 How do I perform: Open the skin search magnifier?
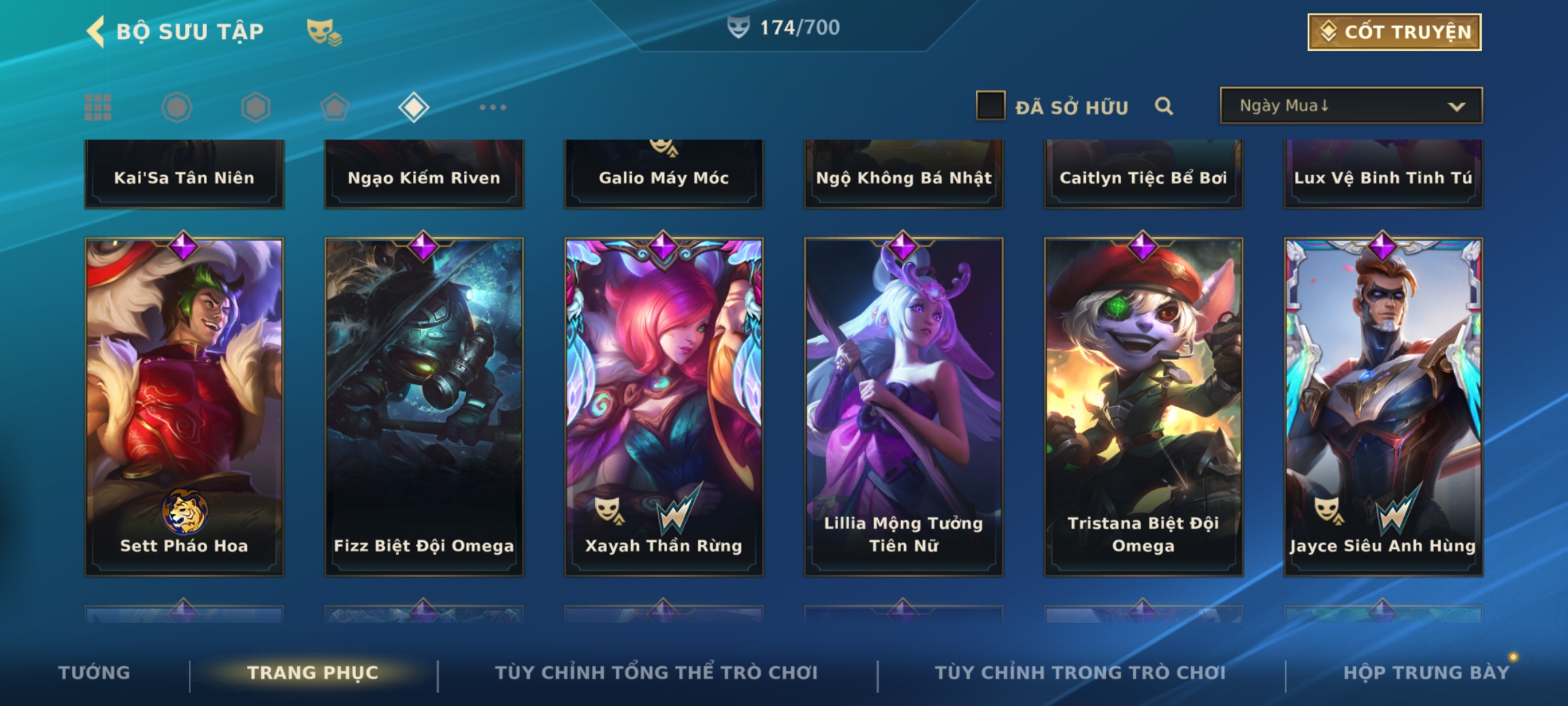[1164, 106]
